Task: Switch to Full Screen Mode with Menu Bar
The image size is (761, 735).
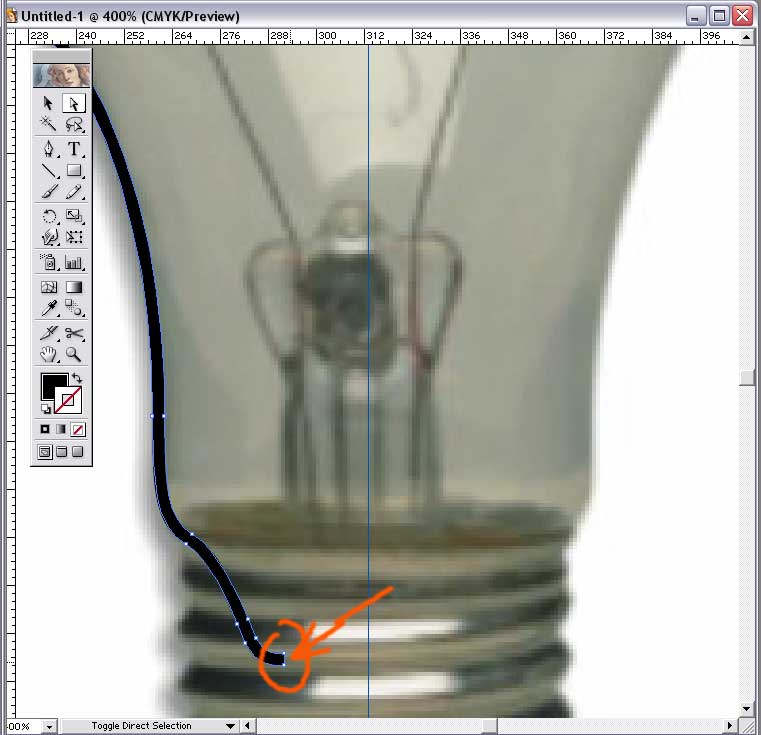Action: coord(61,452)
